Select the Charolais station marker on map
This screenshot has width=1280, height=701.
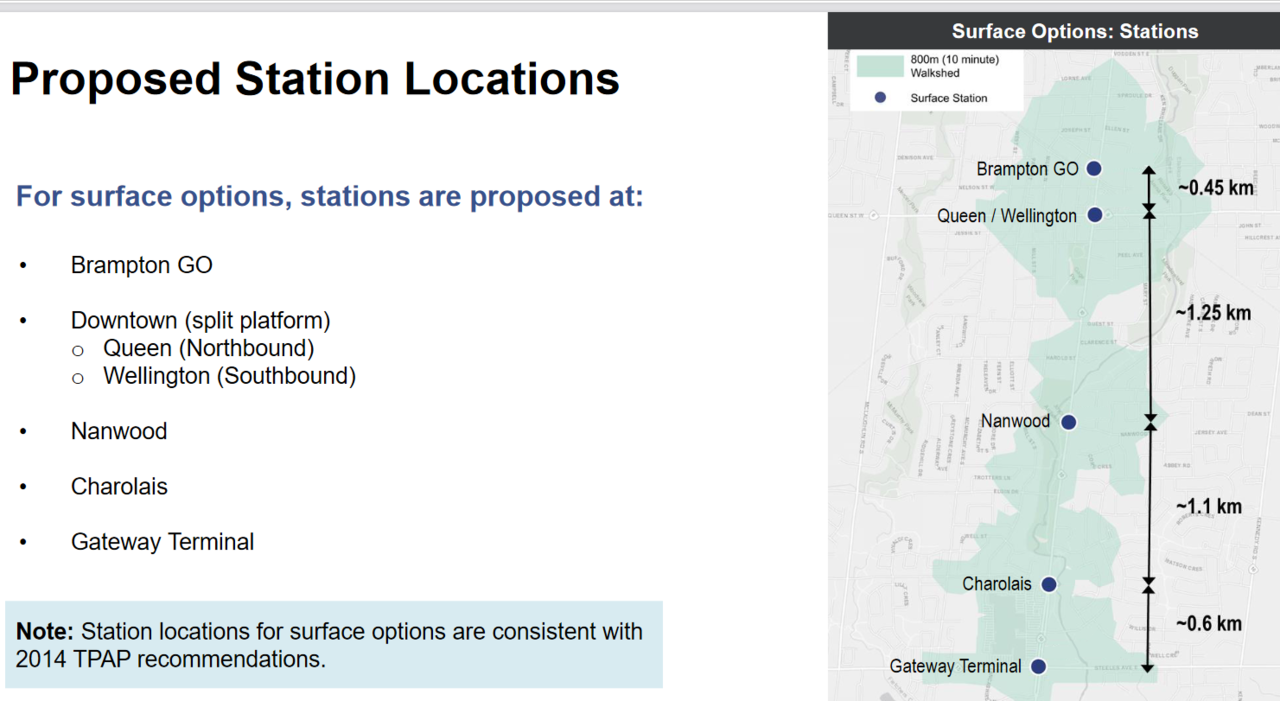click(x=1049, y=584)
